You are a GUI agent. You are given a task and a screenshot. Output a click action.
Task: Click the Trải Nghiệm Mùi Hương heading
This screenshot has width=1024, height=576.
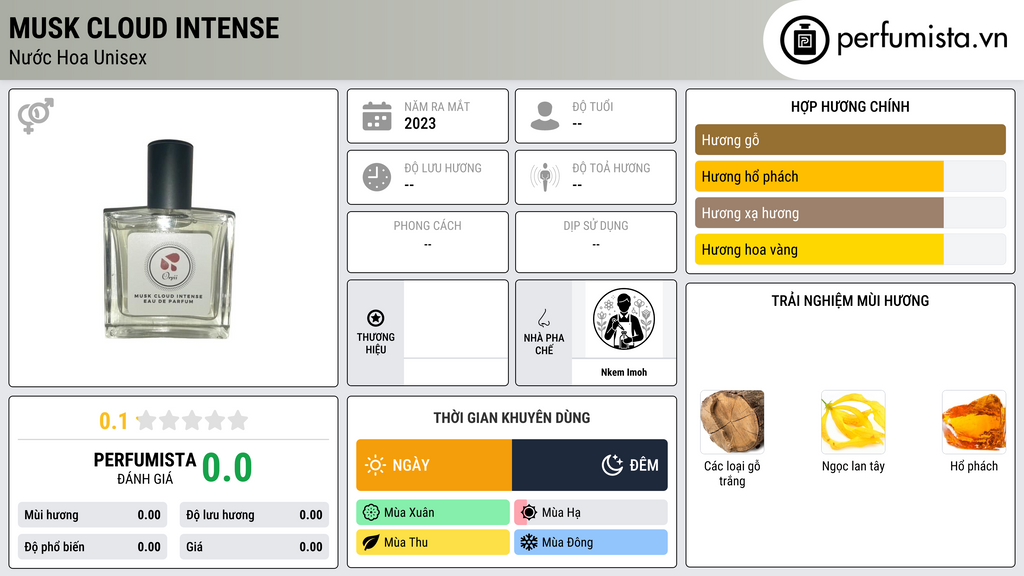850,301
